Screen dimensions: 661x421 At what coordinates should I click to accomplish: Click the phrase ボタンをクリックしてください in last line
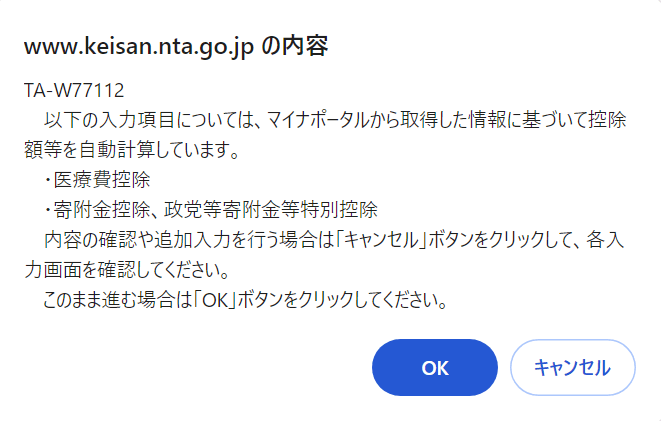(346, 299)
